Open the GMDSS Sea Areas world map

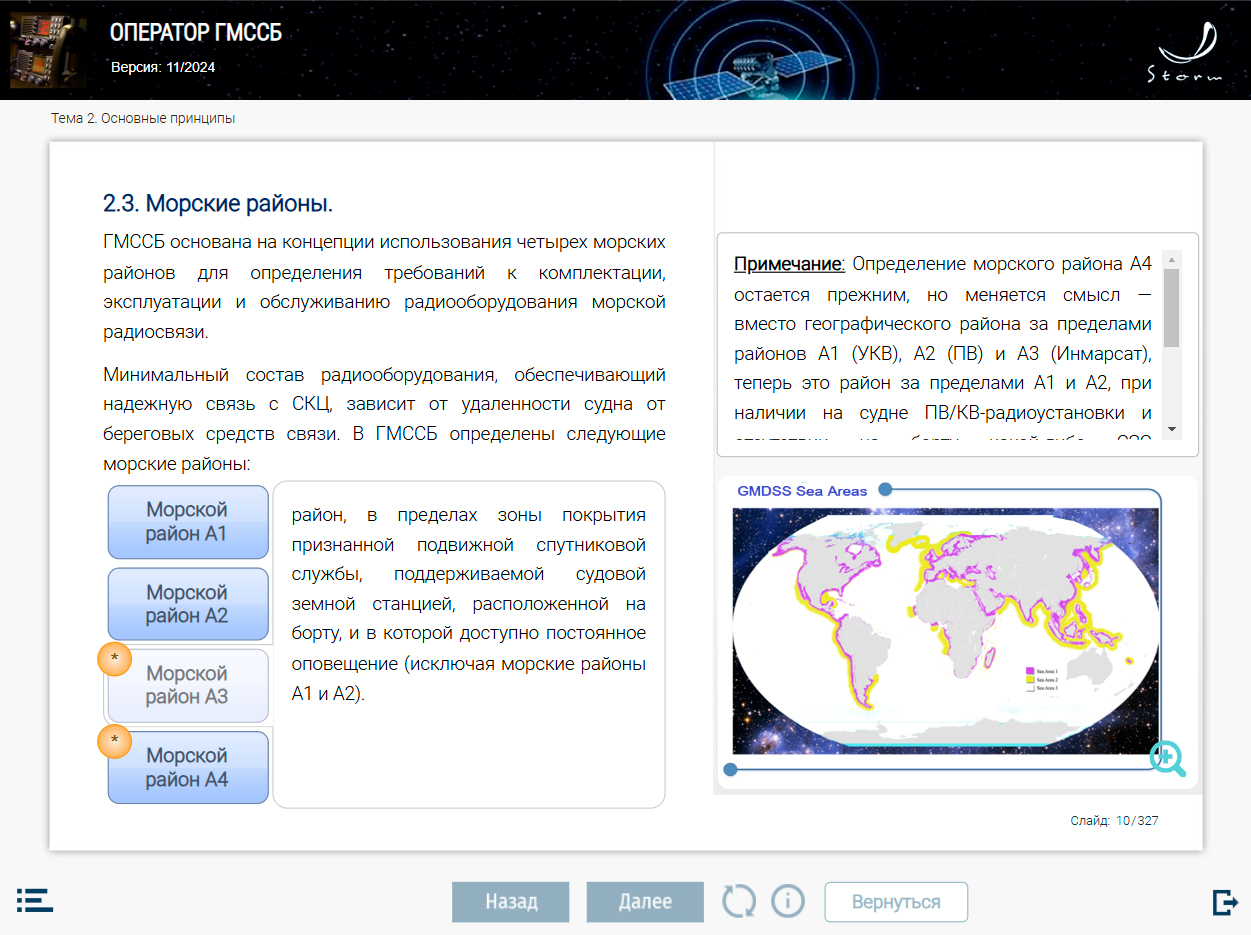(x=946, y=630)
